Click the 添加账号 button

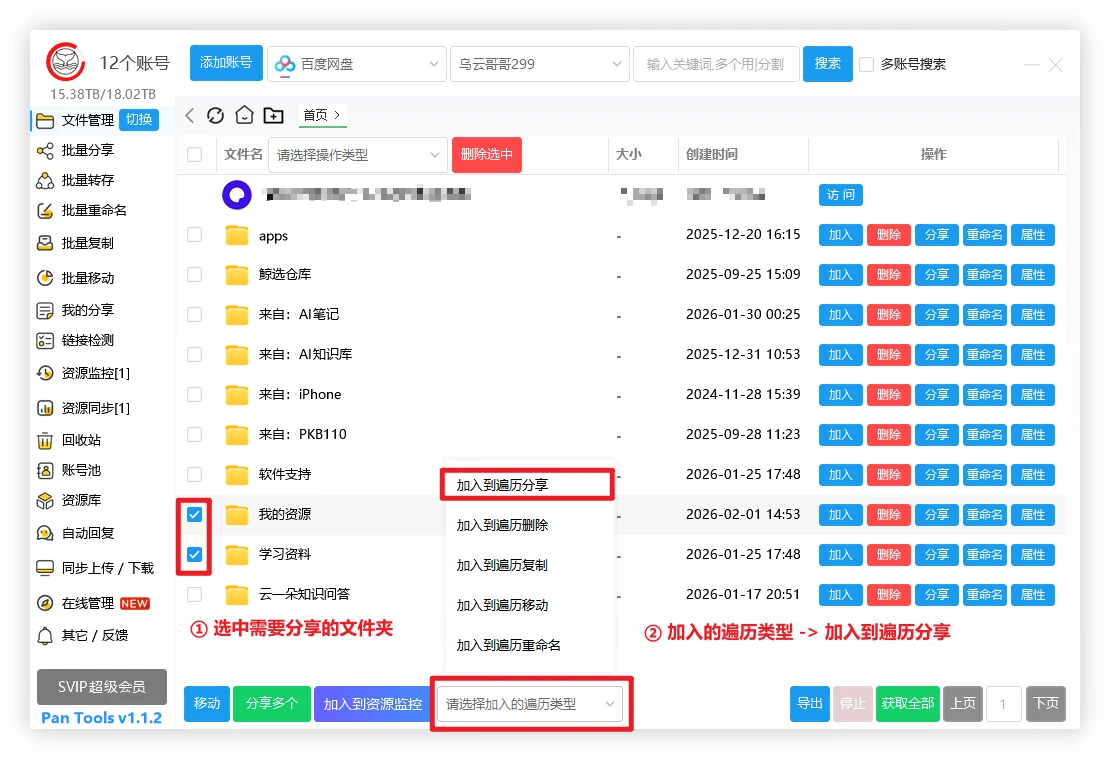(x=226, y=63)
